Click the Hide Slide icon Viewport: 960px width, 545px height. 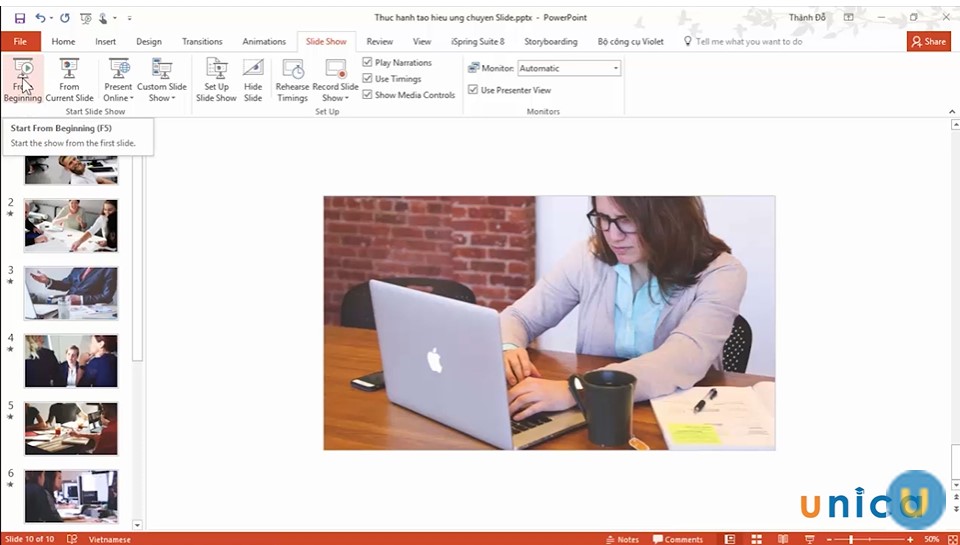pyautogui.click(x=253, y=80)
